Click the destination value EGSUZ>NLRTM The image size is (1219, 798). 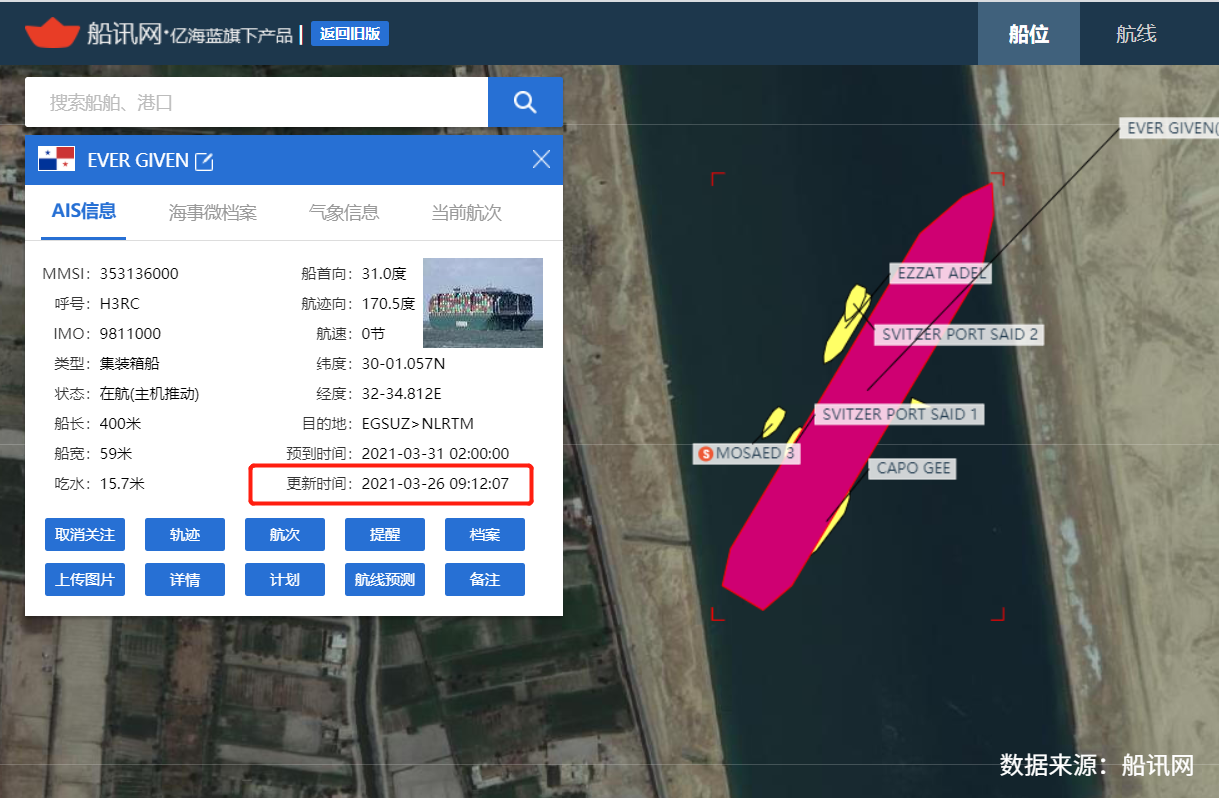click(x=417, y=424)
